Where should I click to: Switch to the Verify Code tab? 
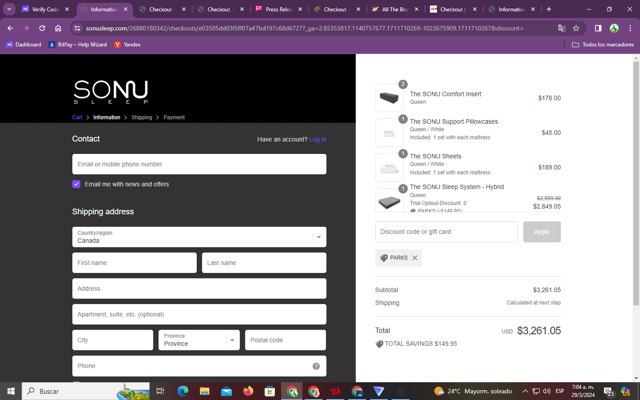click(x=45, y=9)
